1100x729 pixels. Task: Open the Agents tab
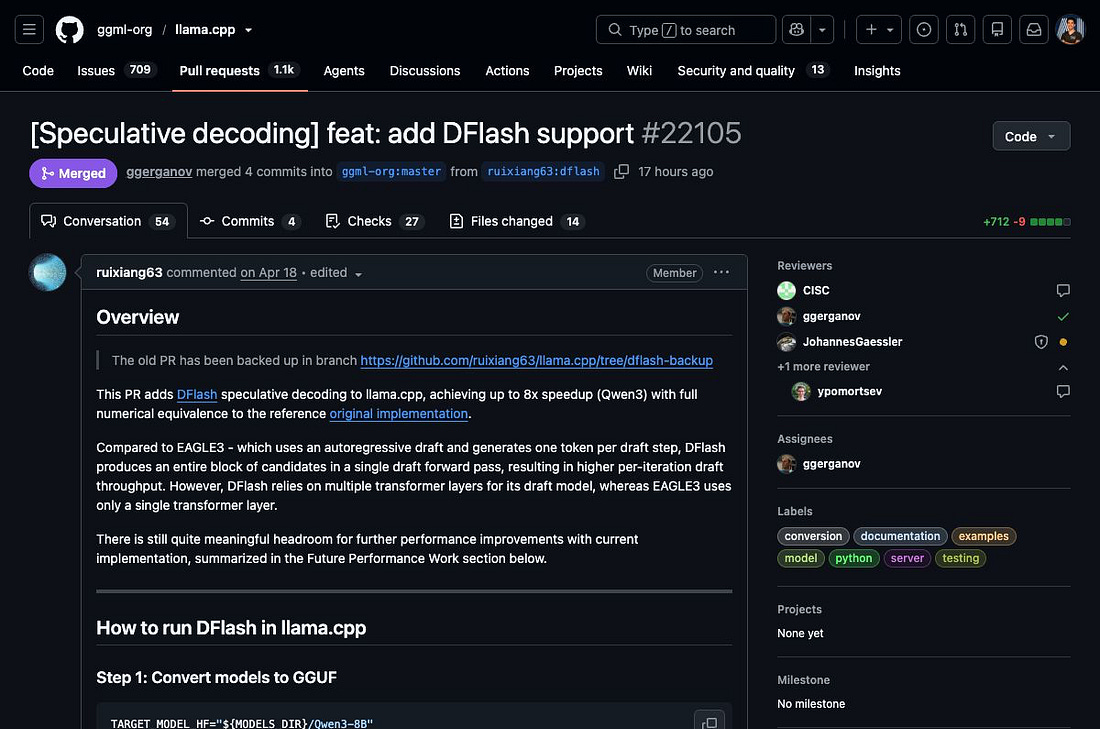pyautogui.click(x=344, y=70)
